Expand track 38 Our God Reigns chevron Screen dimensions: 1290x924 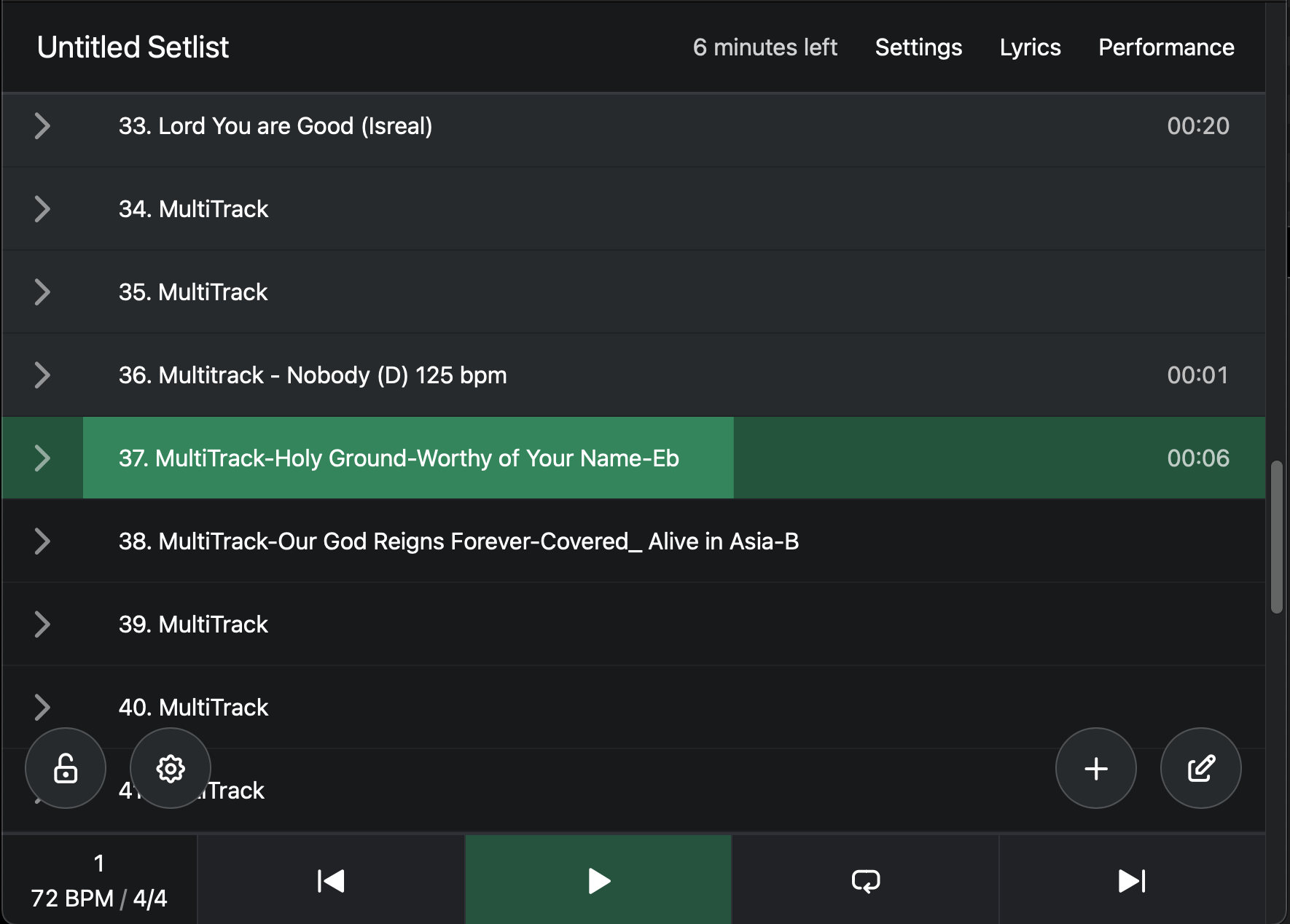42,541
